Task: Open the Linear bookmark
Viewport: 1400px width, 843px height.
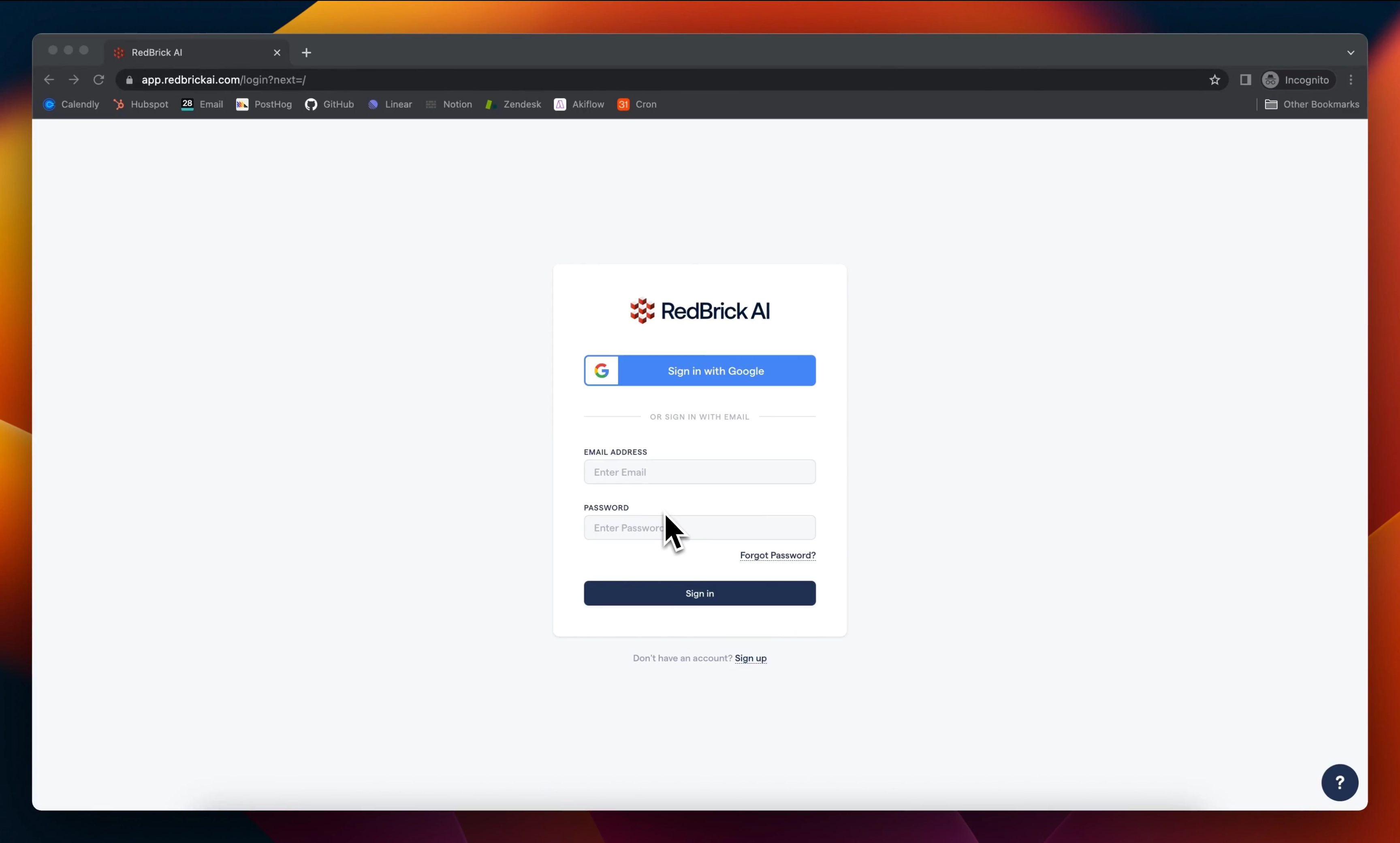Action: 390,104
